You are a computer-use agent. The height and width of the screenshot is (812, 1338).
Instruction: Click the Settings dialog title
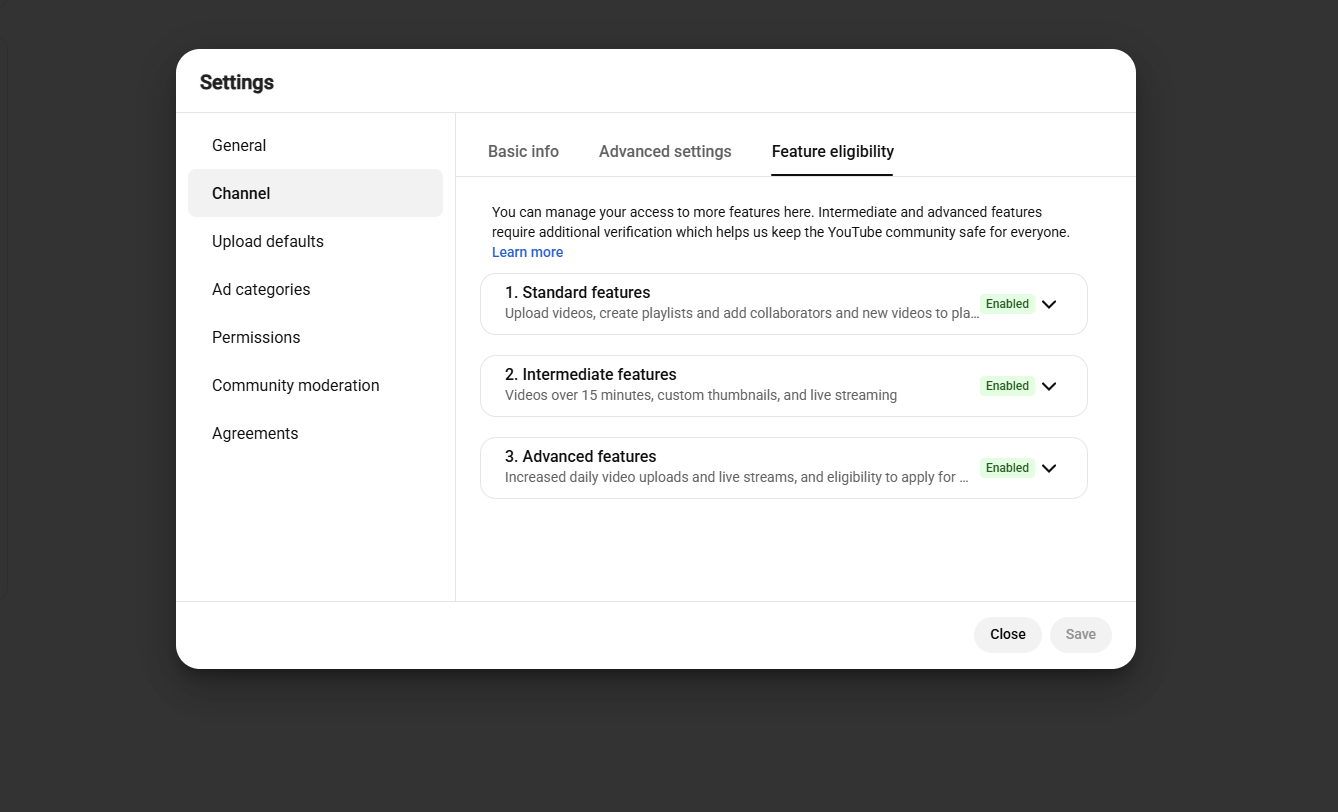point(237,82)
